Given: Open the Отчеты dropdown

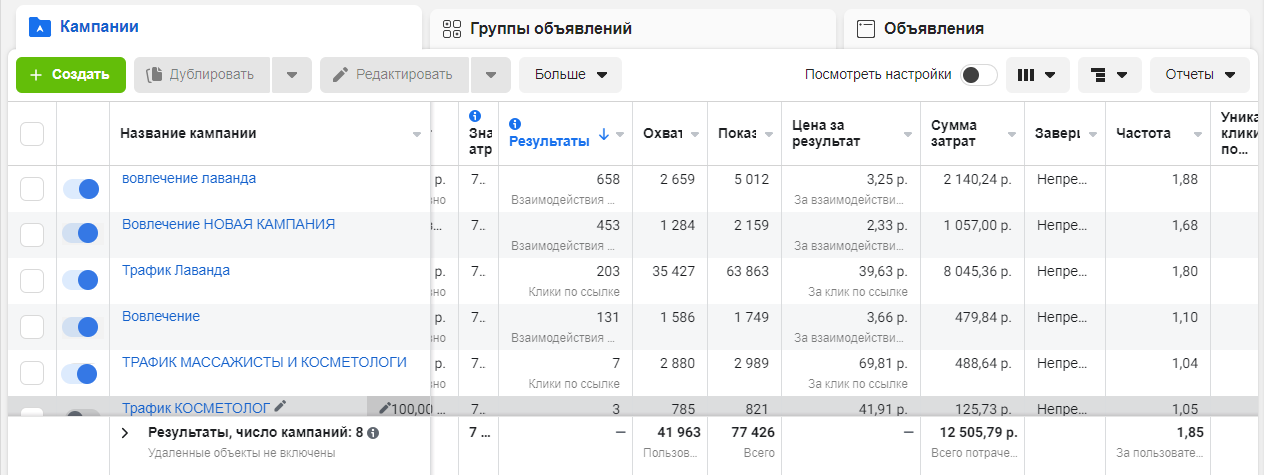Looking at the screenshot, I should (1200, 75).
